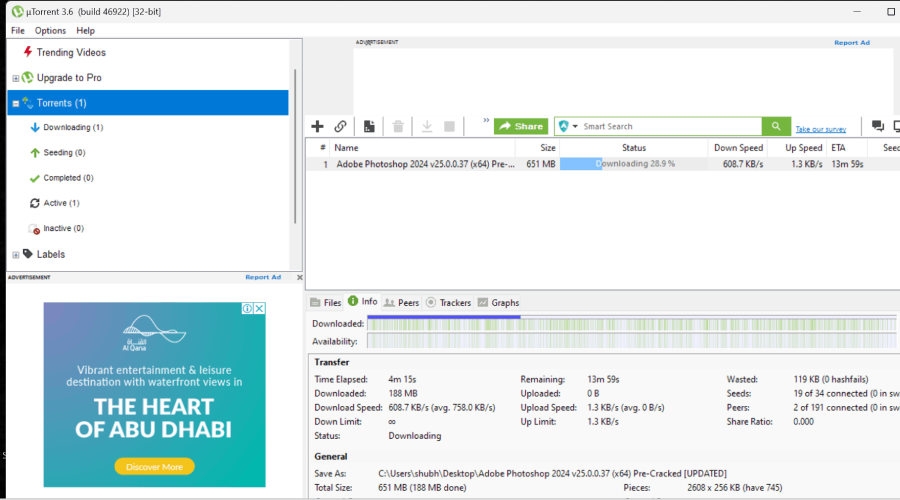Click the Discover More ad button
Image resolution: width=900 pixels, height=500 pixels.
pos(154,467)
